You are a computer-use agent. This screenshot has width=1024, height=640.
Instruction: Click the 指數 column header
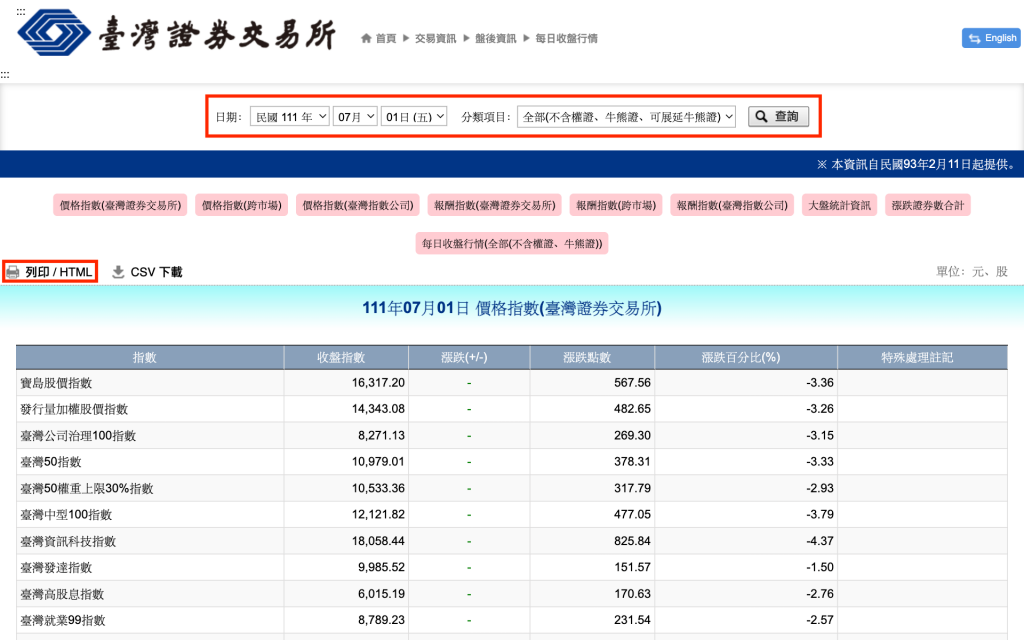[x=150, y=357]
